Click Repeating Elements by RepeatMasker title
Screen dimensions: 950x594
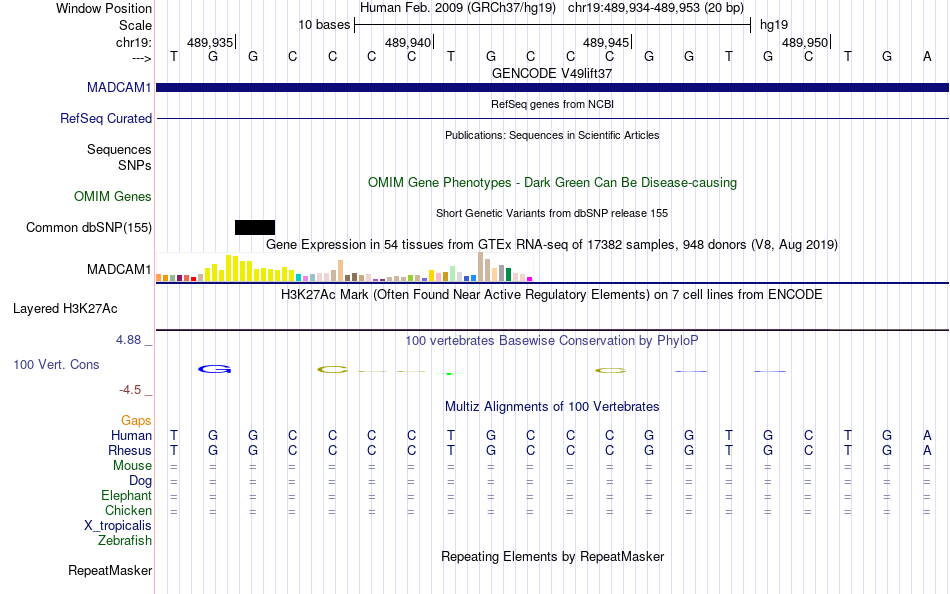click(553, 556)
